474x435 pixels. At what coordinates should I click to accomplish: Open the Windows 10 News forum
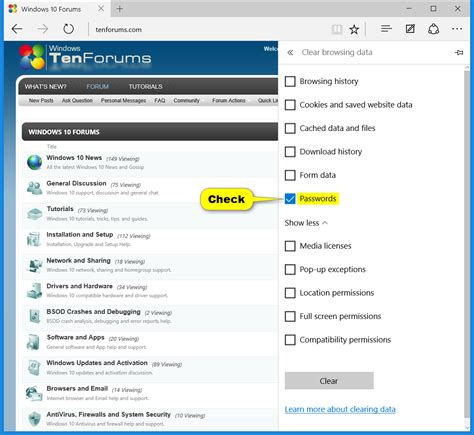pyautogui.click(x=74, y=158)
